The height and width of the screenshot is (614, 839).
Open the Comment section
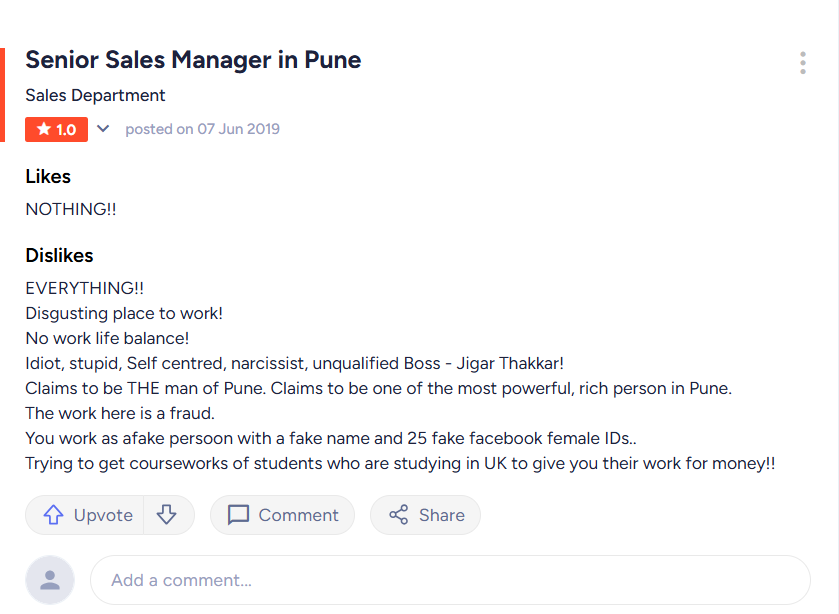click(283, 515)
